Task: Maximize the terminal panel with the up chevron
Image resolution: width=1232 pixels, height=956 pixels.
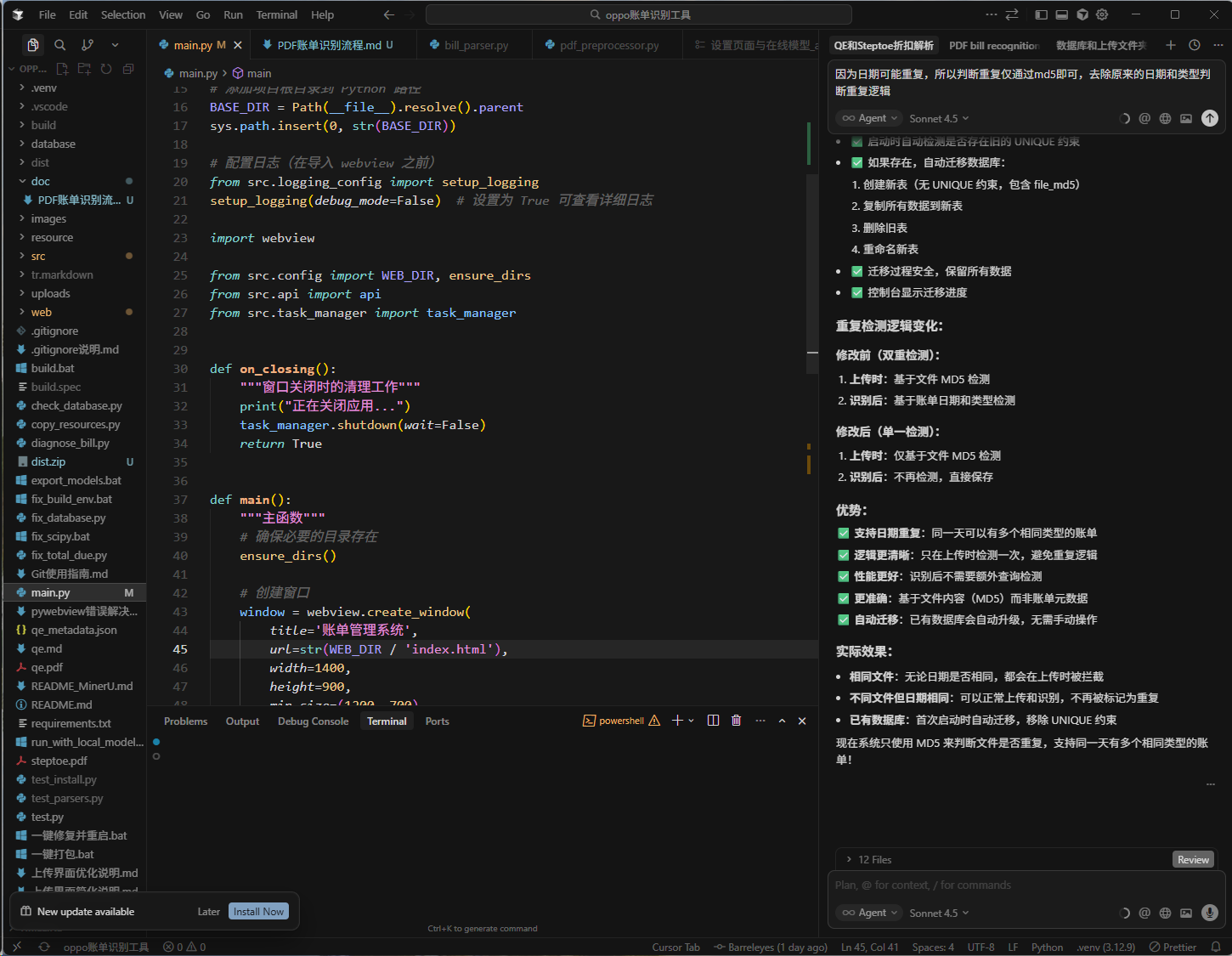Action: (x=782, y=721)
